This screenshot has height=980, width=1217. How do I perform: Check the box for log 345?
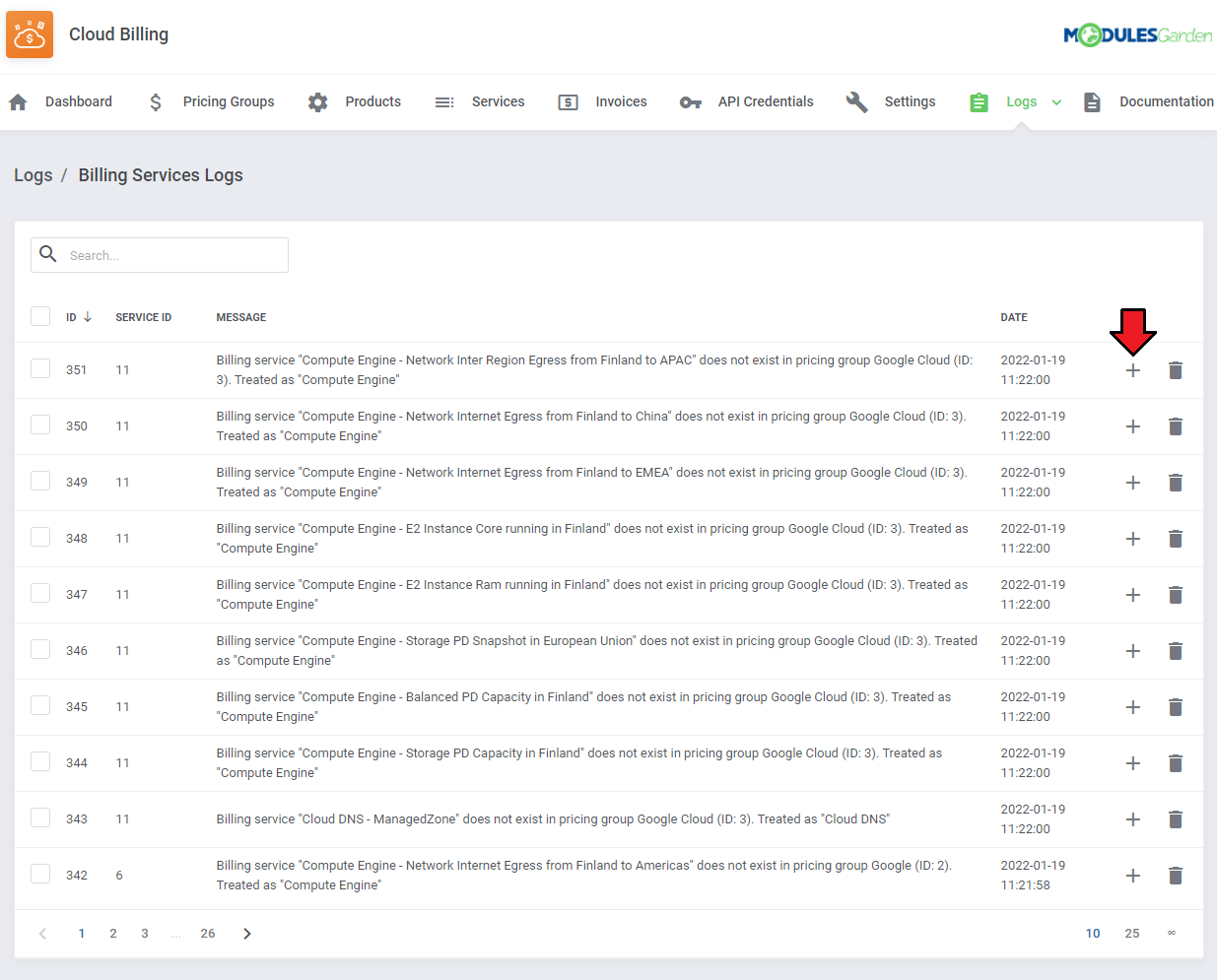click(40, 705)
